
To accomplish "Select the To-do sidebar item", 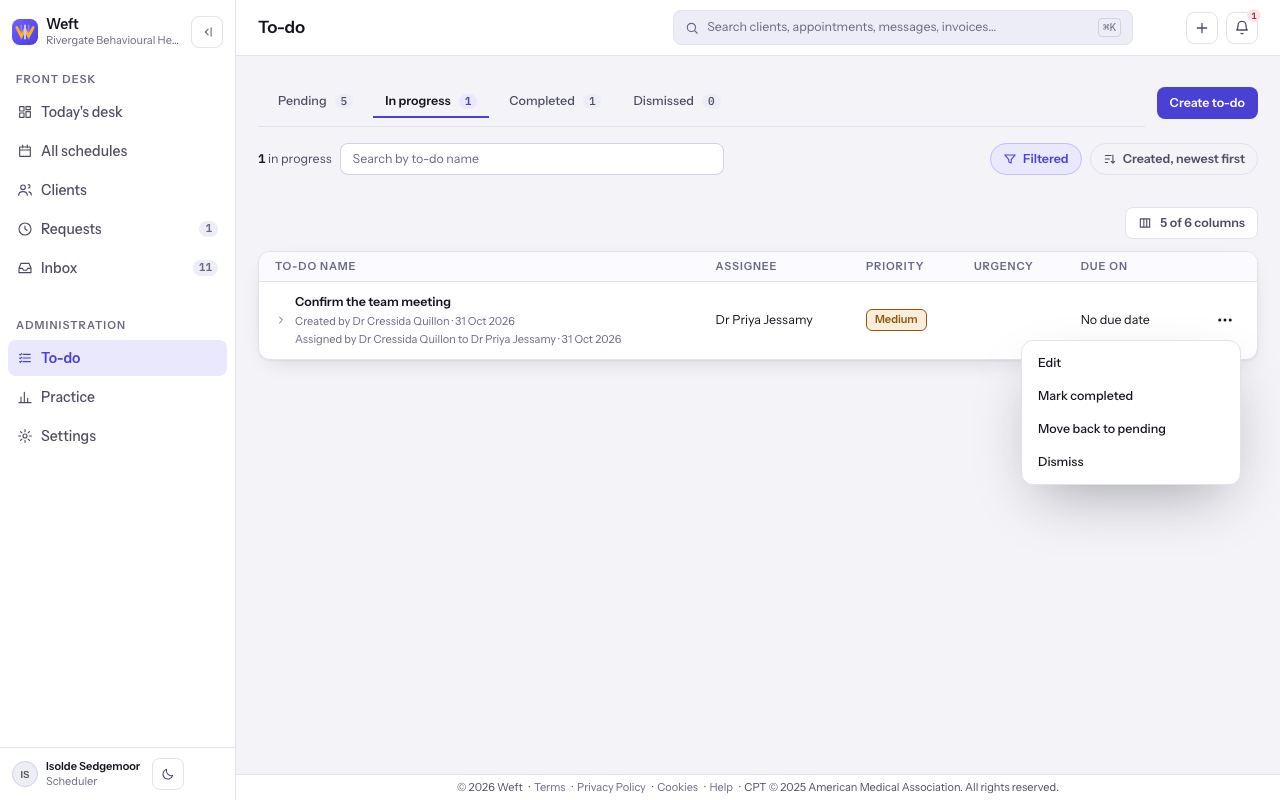I will click(x=118, y=358).
